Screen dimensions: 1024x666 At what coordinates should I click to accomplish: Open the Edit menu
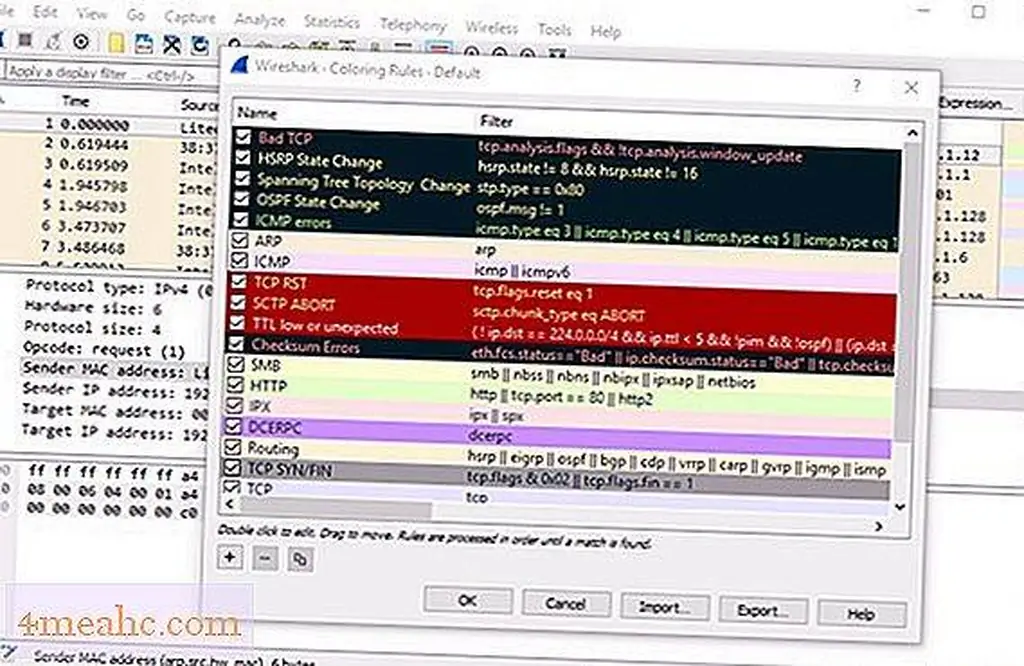pos(45,12)
